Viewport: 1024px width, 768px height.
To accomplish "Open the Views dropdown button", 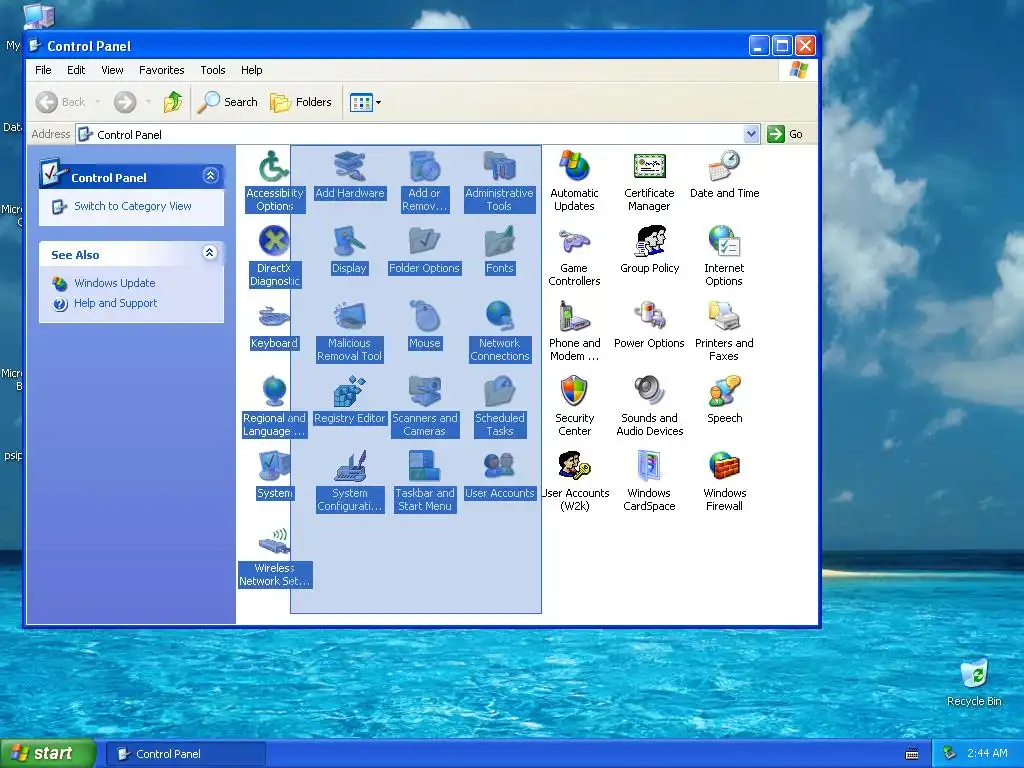I will click(365, 103).
